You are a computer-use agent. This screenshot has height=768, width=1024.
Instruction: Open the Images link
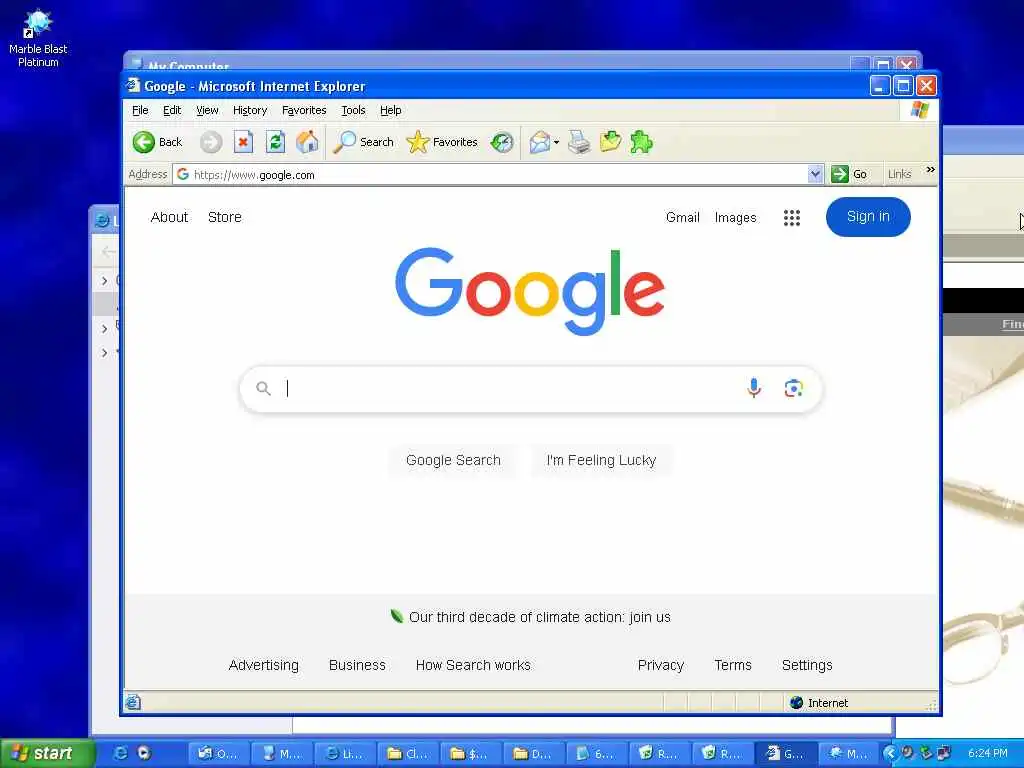(x=735, y=217)
